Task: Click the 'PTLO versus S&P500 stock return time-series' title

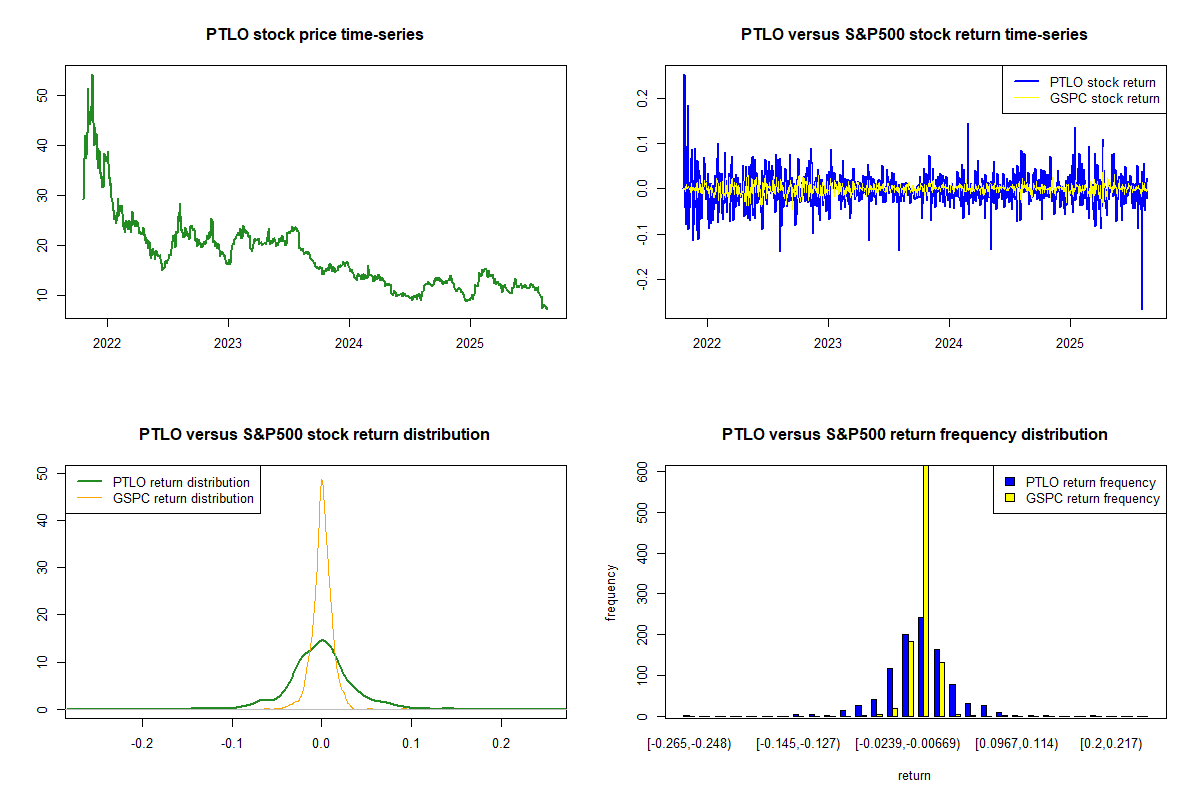Action: 914,35
